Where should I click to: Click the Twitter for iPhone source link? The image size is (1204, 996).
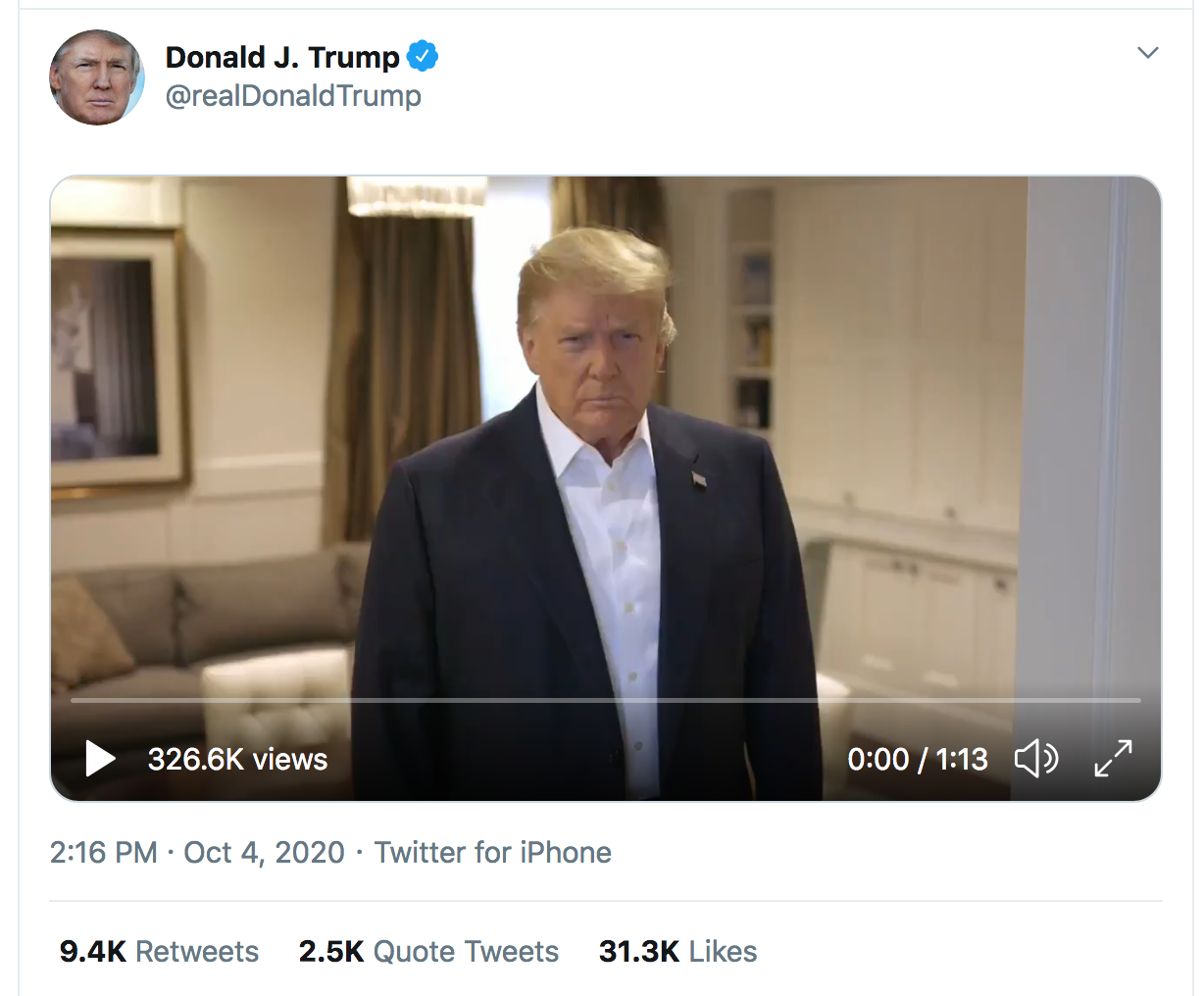coord(492,852)
